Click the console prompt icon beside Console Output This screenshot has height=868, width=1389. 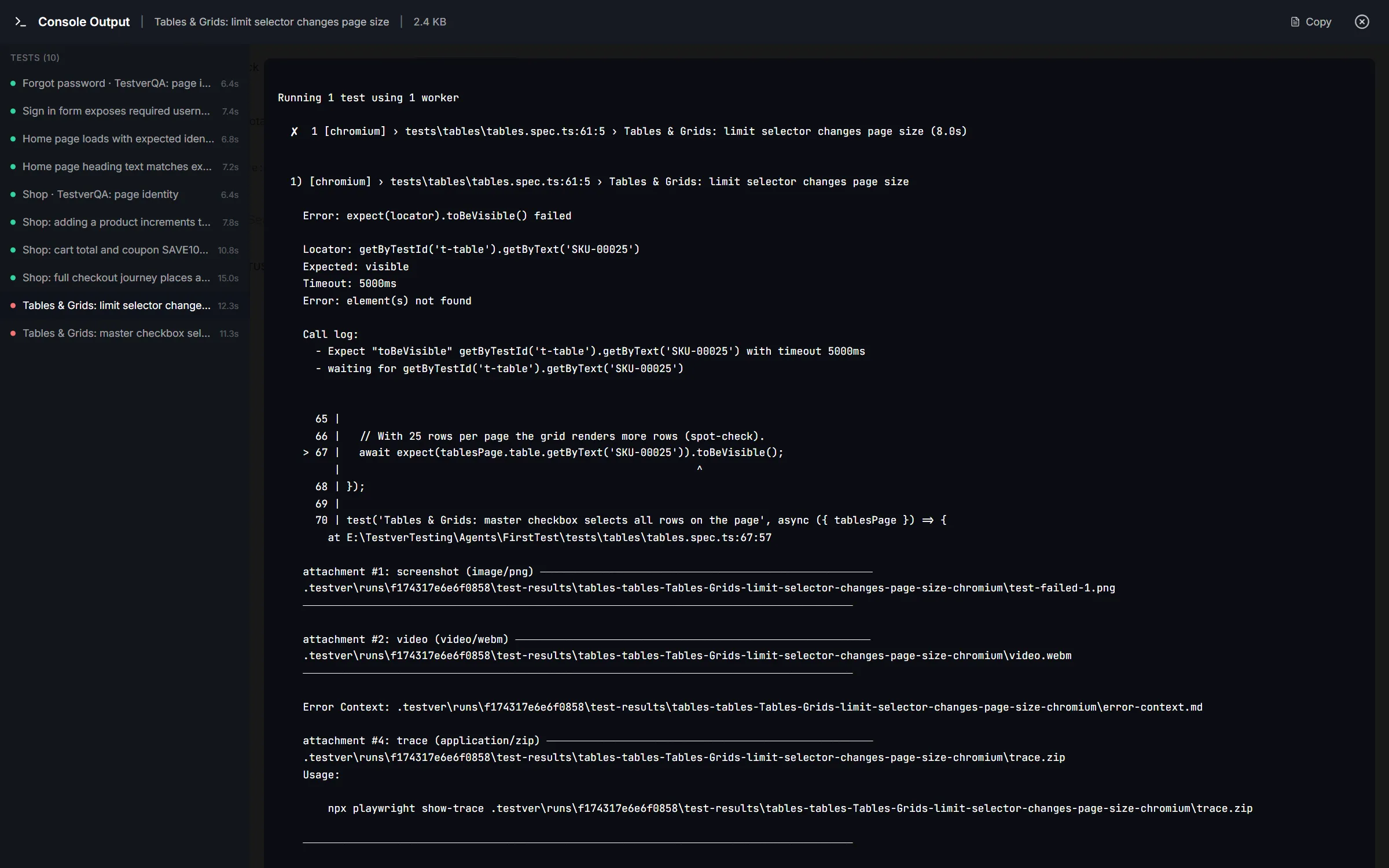pos(20,22)
